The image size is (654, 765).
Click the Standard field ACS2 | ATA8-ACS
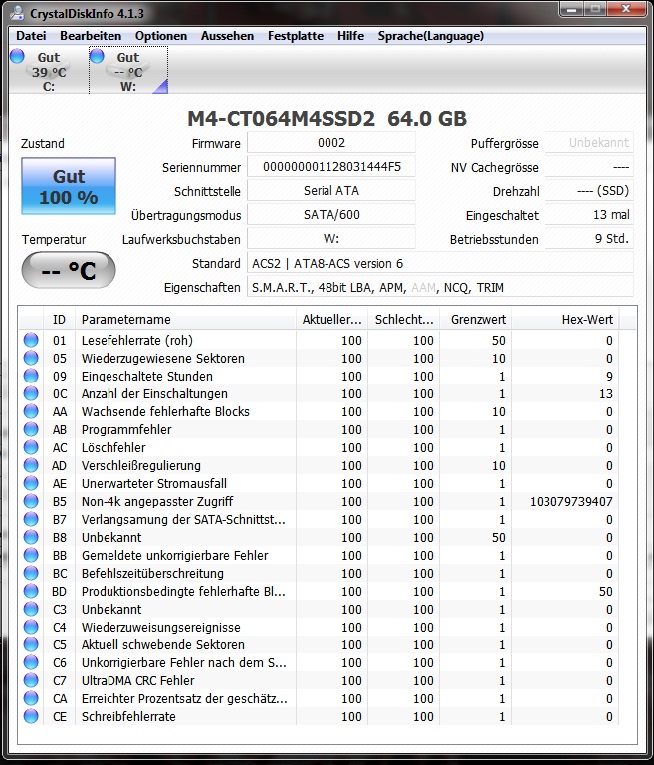click(x=440, y=263)
